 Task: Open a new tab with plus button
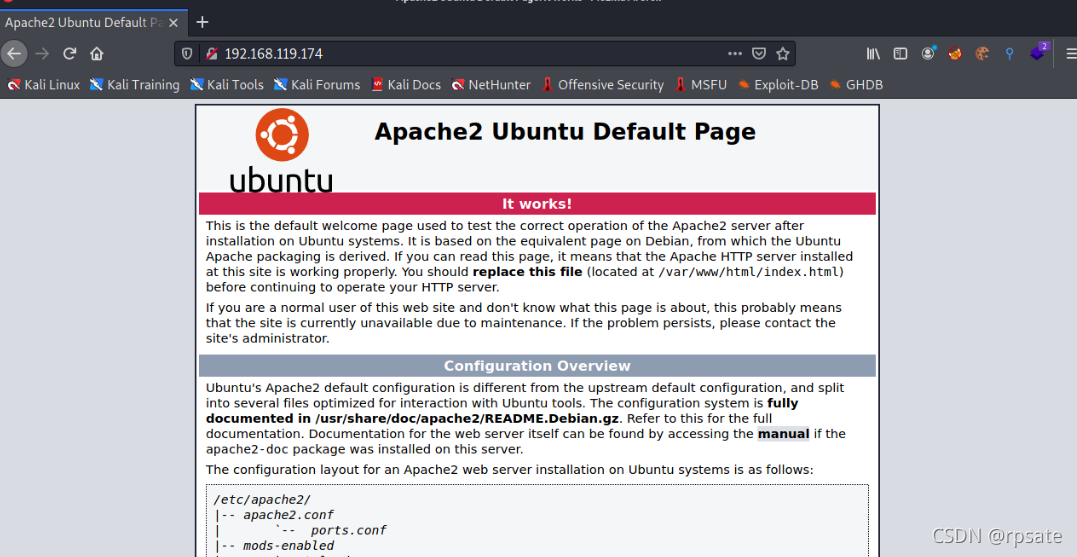(x=202, y=22)
